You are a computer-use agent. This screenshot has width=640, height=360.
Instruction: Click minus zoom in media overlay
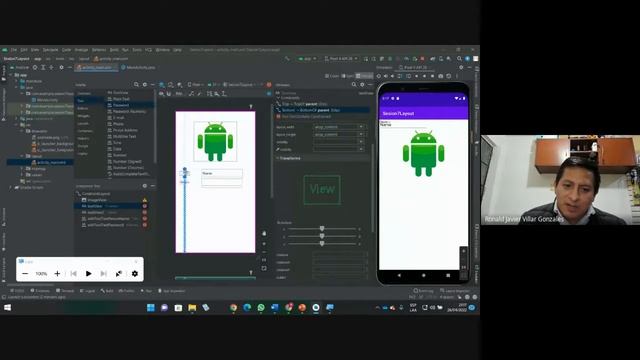tap(25, 273)
